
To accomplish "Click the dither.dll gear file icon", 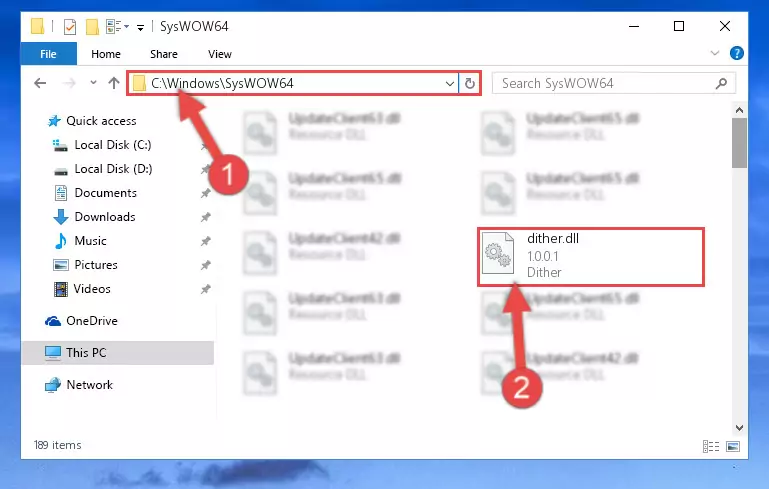I will pos(498,253).
